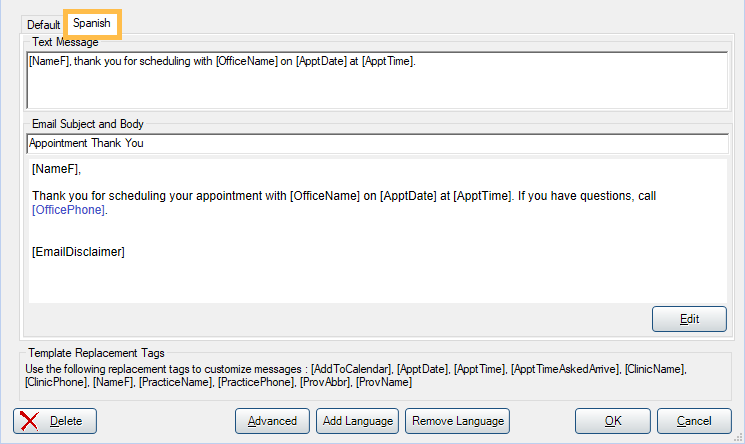Click empty area of email body preview
Screen dimensions: 745x444
pyautogui.click(x=377, y=280)
